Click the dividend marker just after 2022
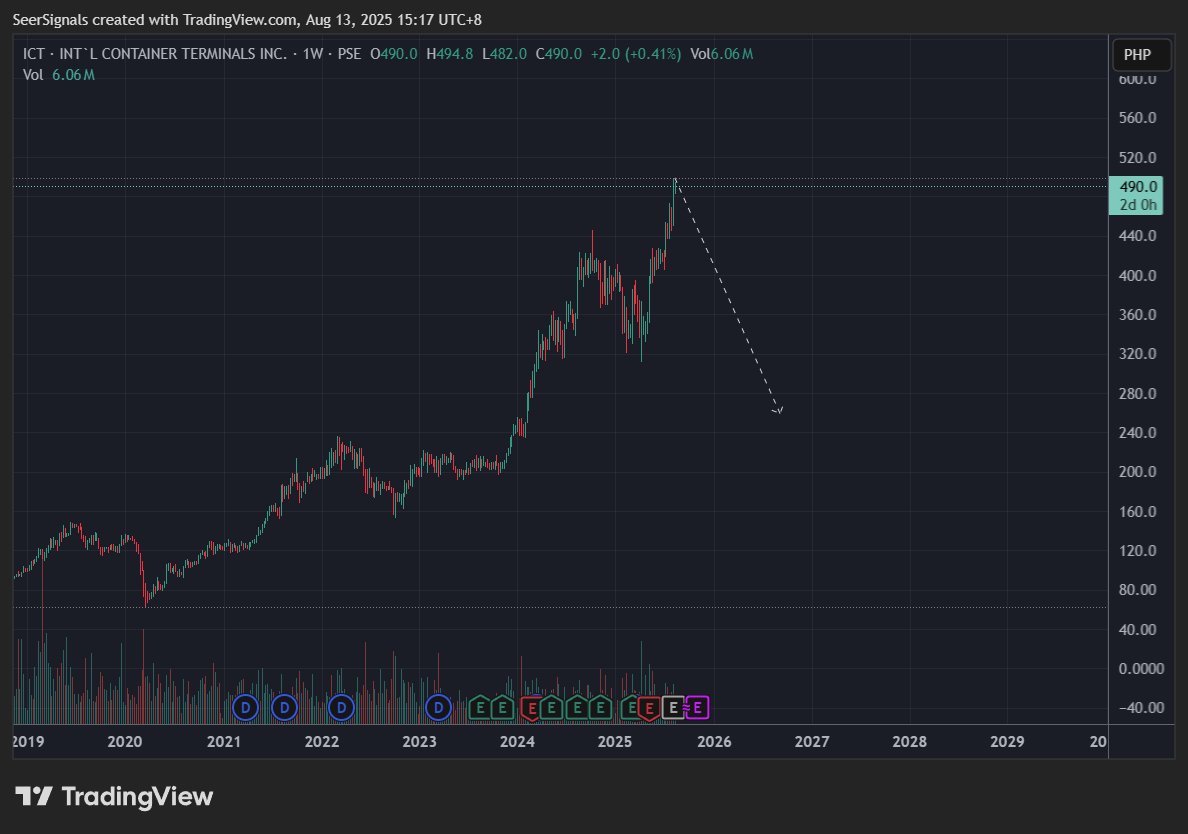Image resolution: width=1188 pixels, height=834 pixels. coord(341,708)
